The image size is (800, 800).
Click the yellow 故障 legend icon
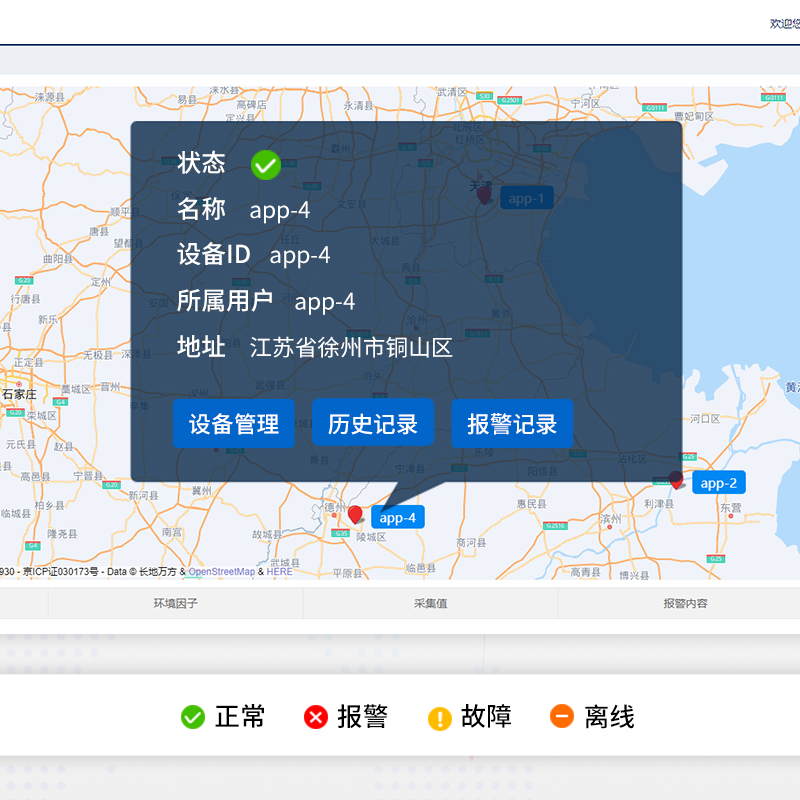click(440, 718)
